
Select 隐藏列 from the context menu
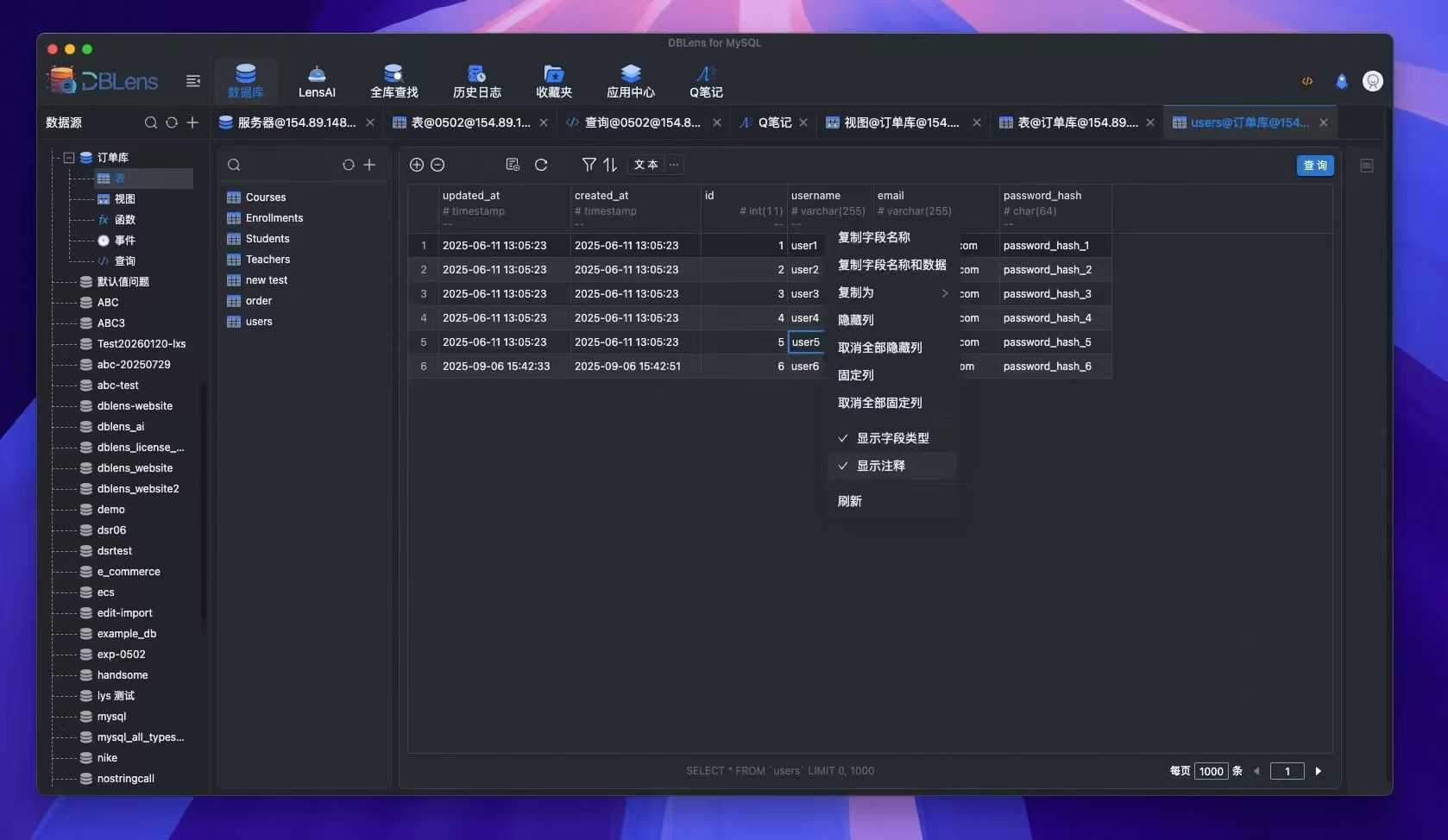point(855,319)
